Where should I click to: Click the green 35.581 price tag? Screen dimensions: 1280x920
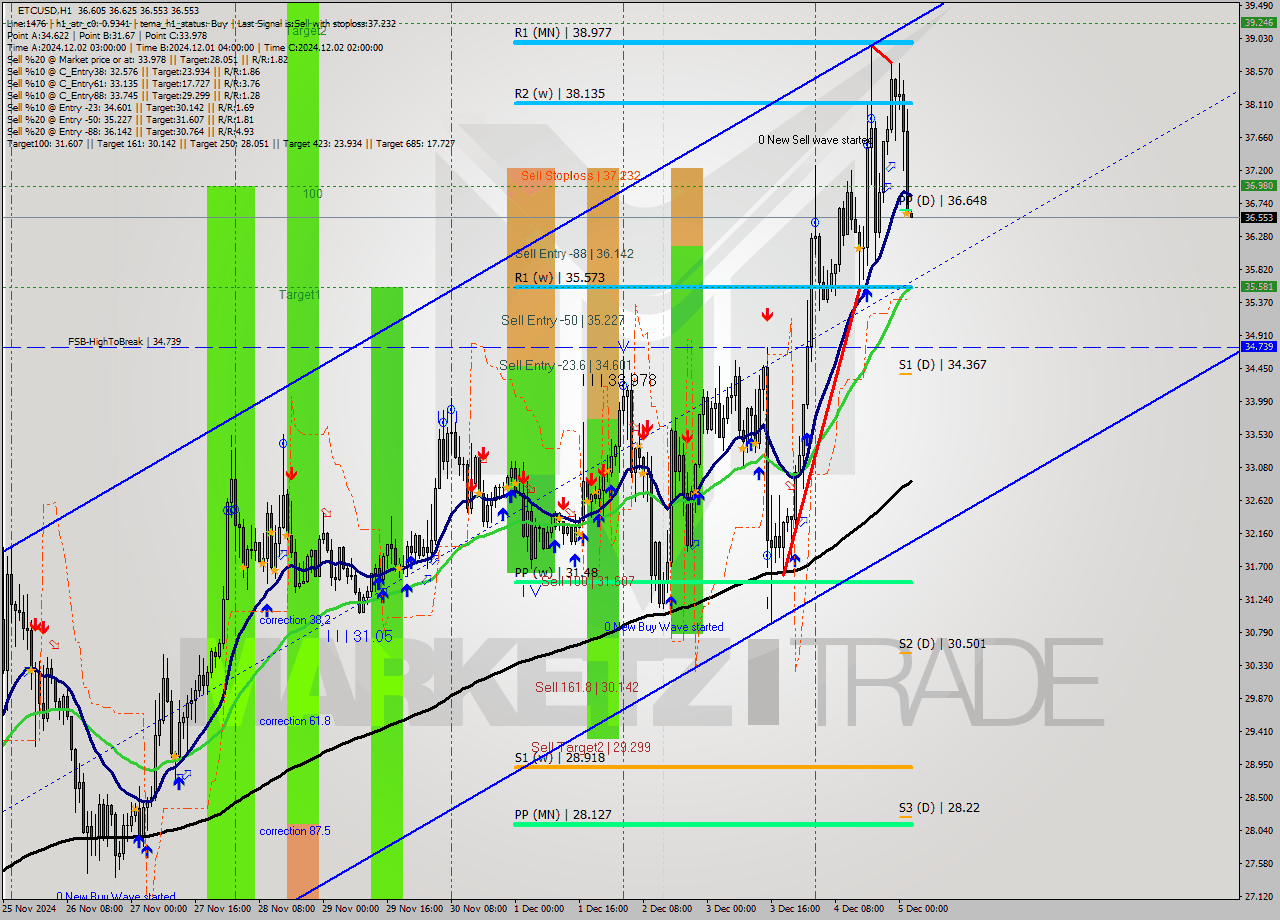pos(1258,286)
